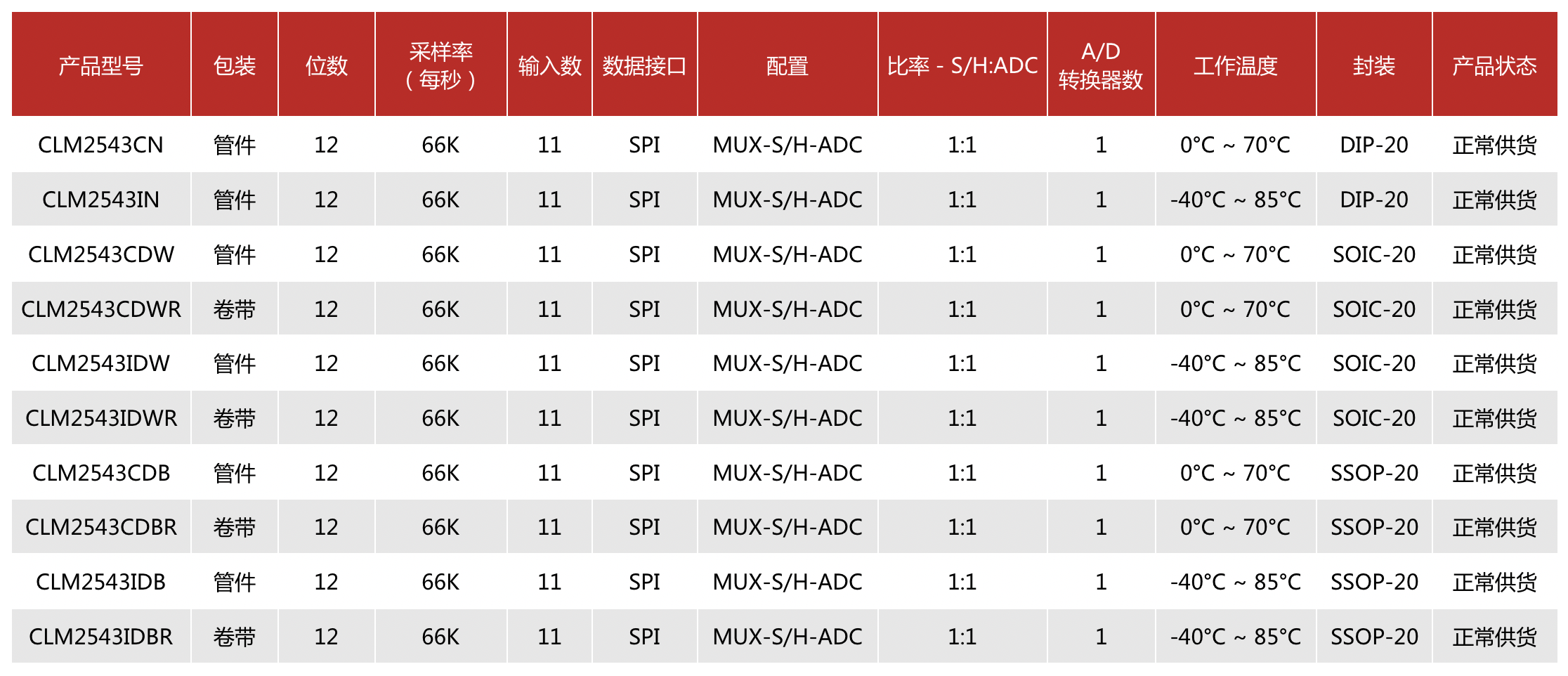Screen dimensions: 1568x676
Task: Select the CLM2543IN product model
Action: coord(100,200)
